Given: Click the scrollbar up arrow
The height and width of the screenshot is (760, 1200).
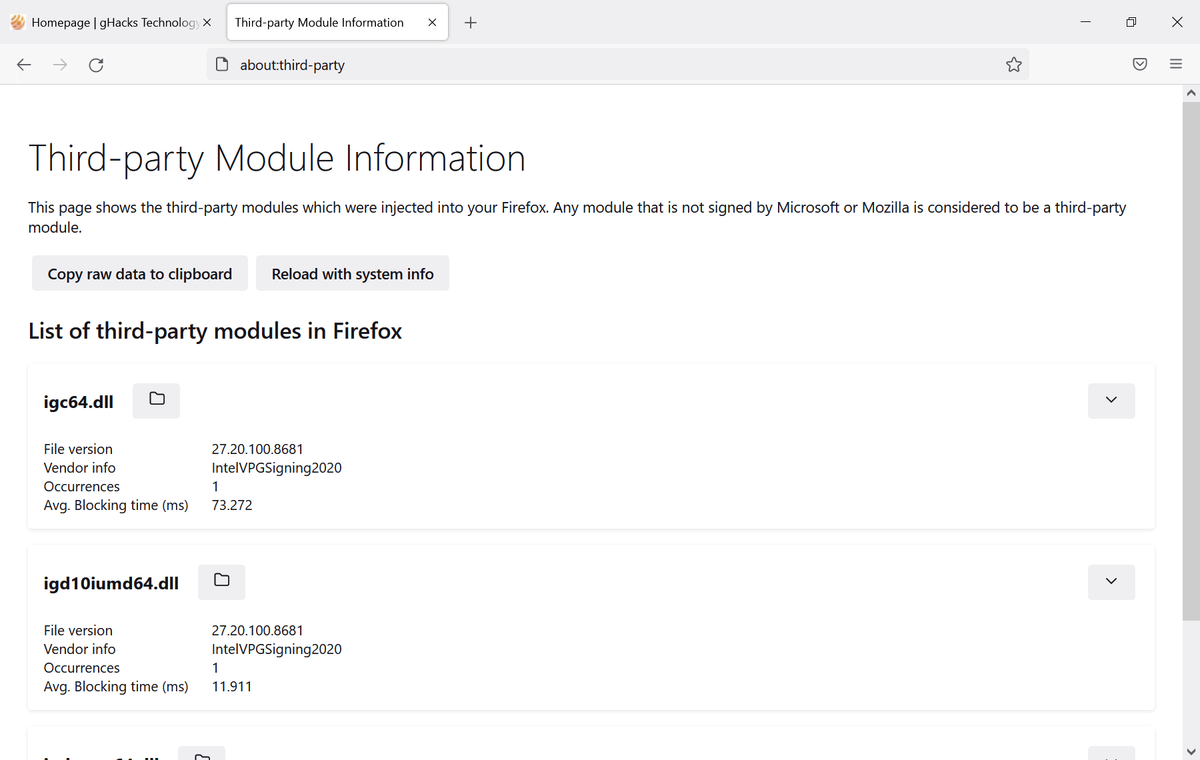Looking at the screenshot, I should pyautogui.click(x=1190, y=92).
